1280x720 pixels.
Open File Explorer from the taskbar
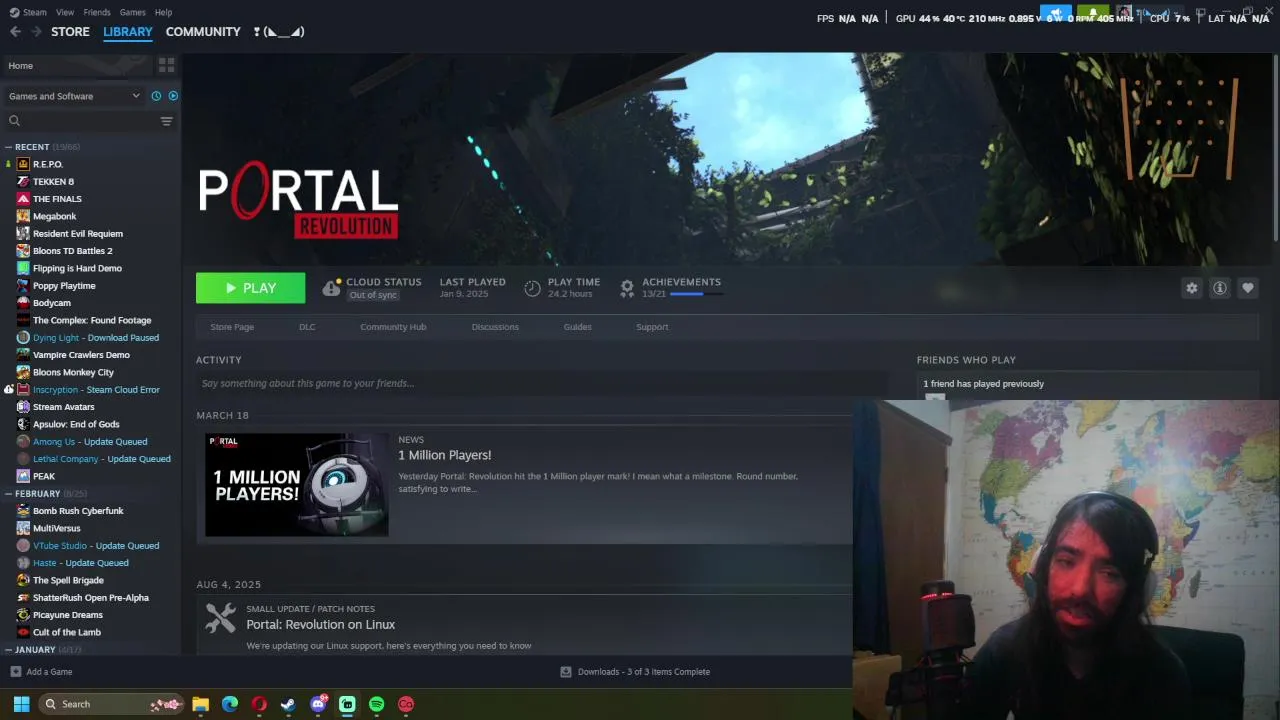(200, 704)
